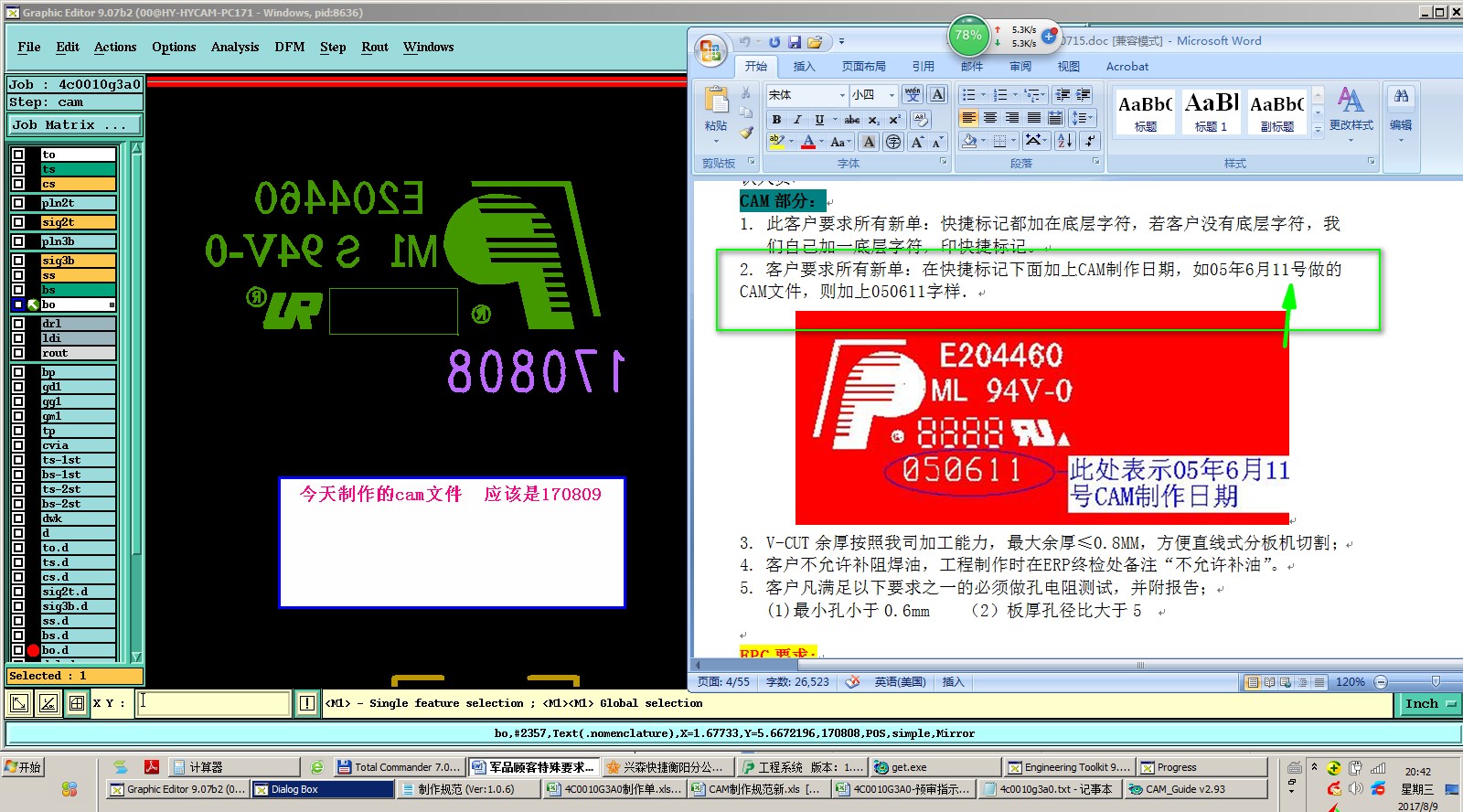Increase indent in Word paragraph group

point(1084,95)
